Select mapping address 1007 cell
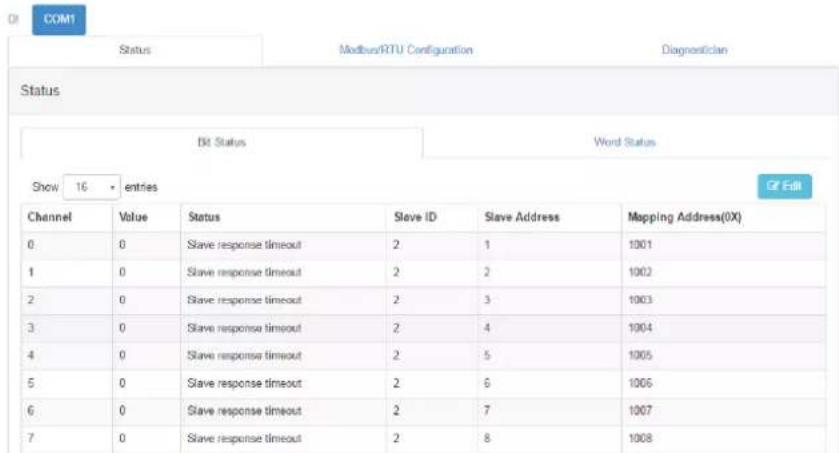Image resolution: width=839 pixels, height=453 pixels. (x=723, y=411)
